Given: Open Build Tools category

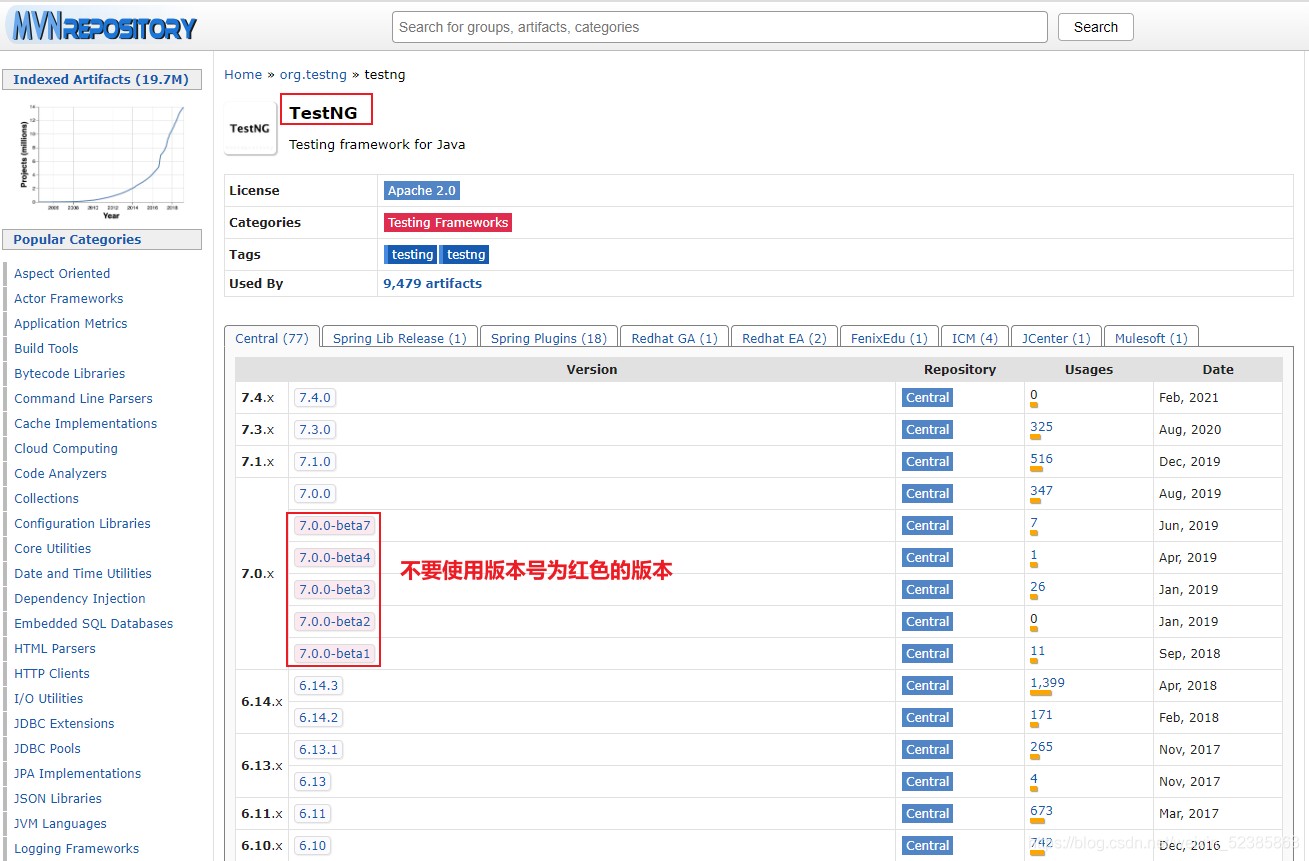Looking at the screenshot, I should coord(46,348).
